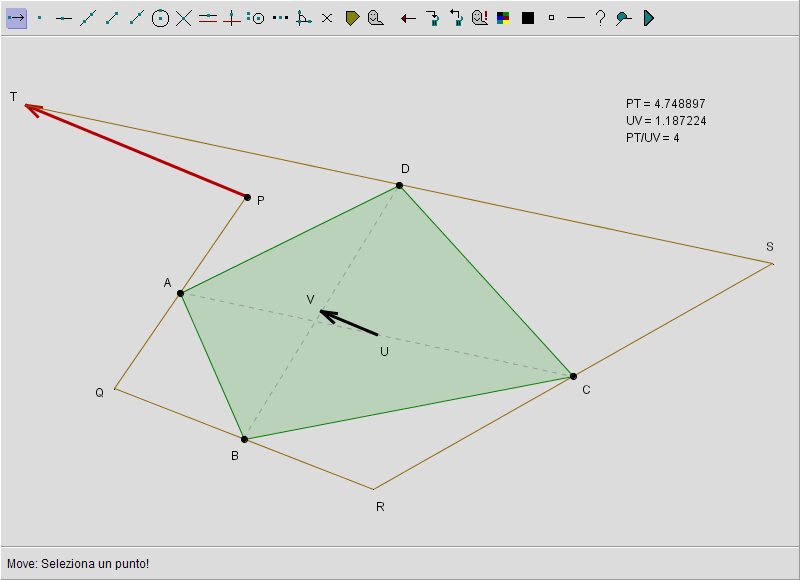Open the black default color selector
The width and height of the screenshot is (800, 580).
[528, 18]
